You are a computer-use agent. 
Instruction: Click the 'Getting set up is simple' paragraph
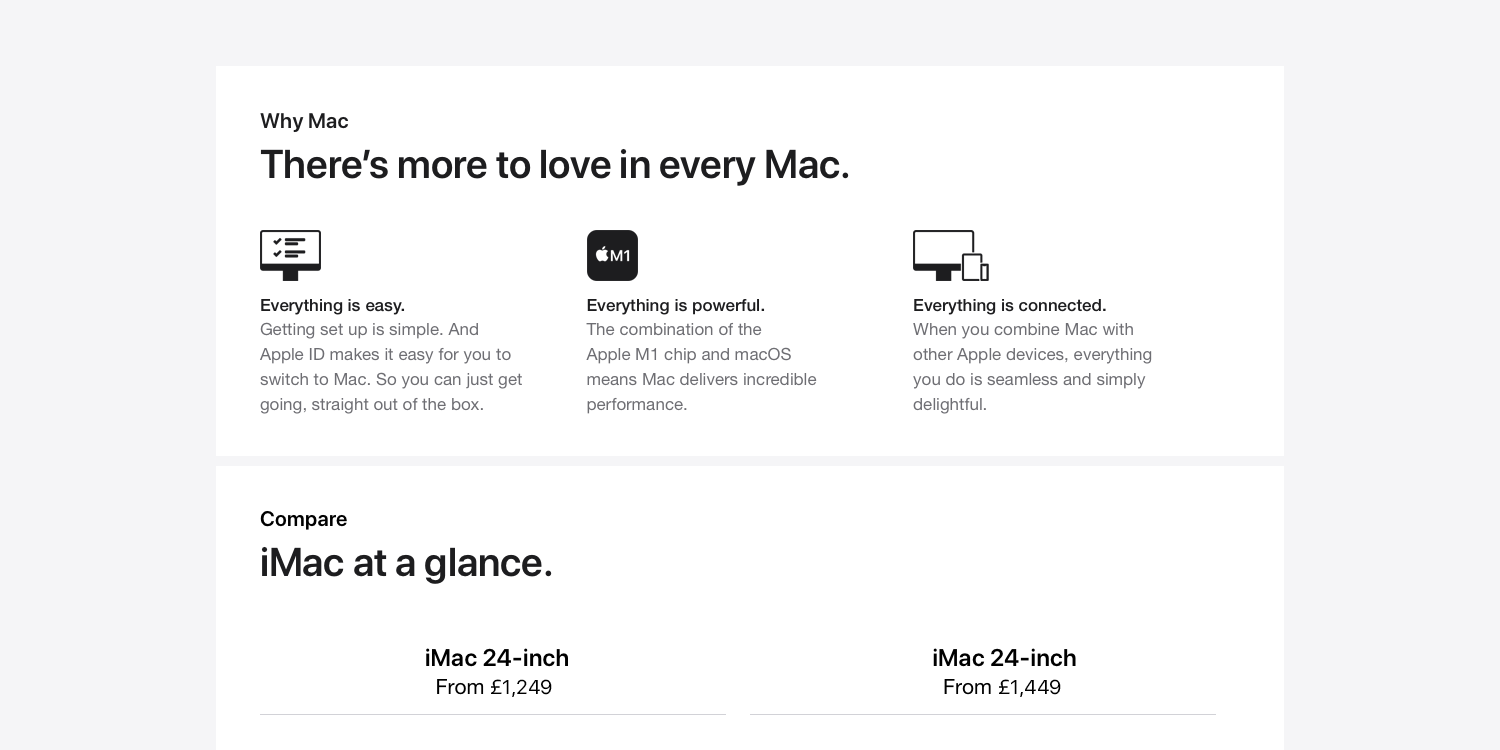pos(391,367)
